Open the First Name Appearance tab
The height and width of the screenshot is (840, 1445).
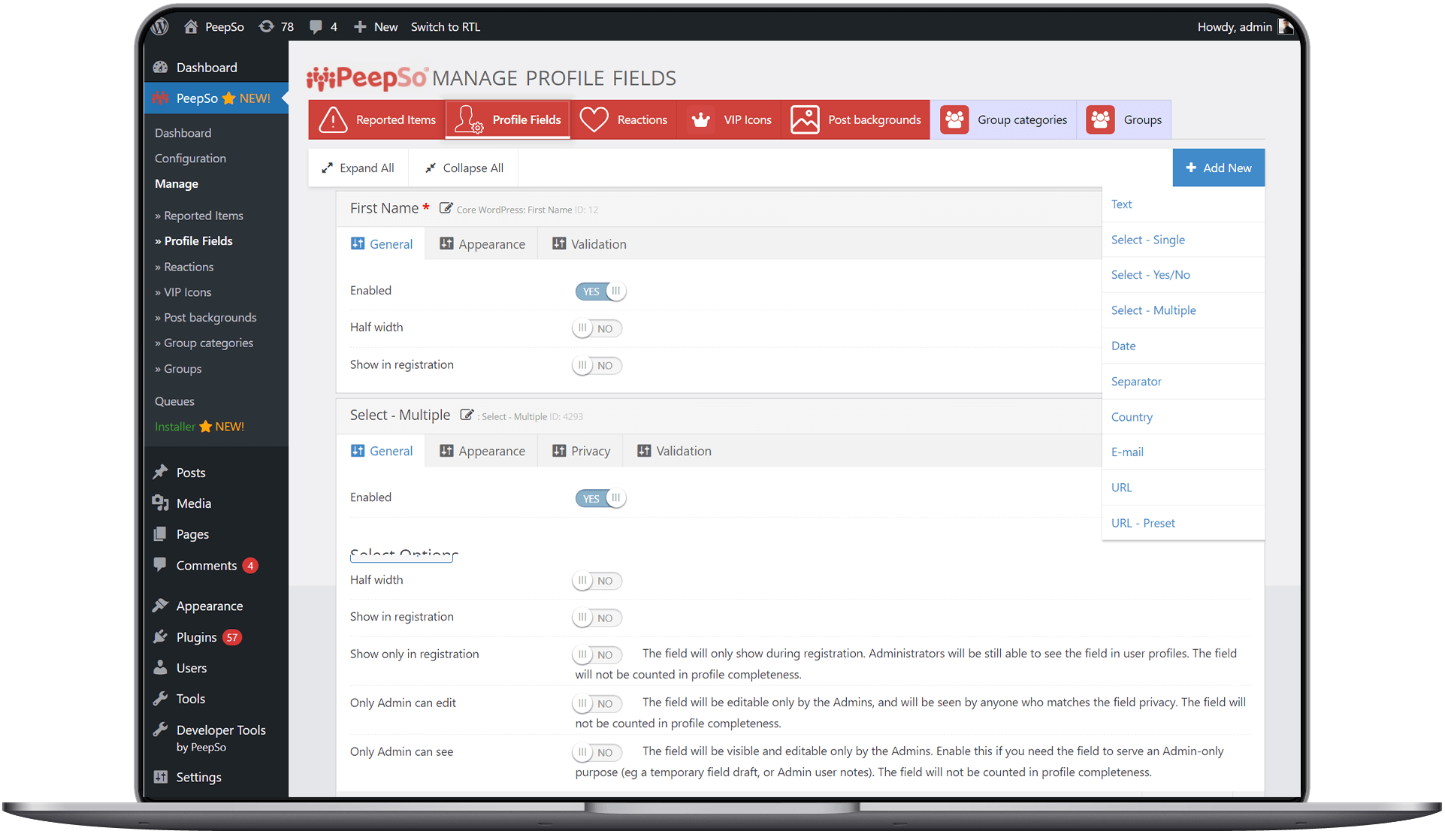pos(482,244)
